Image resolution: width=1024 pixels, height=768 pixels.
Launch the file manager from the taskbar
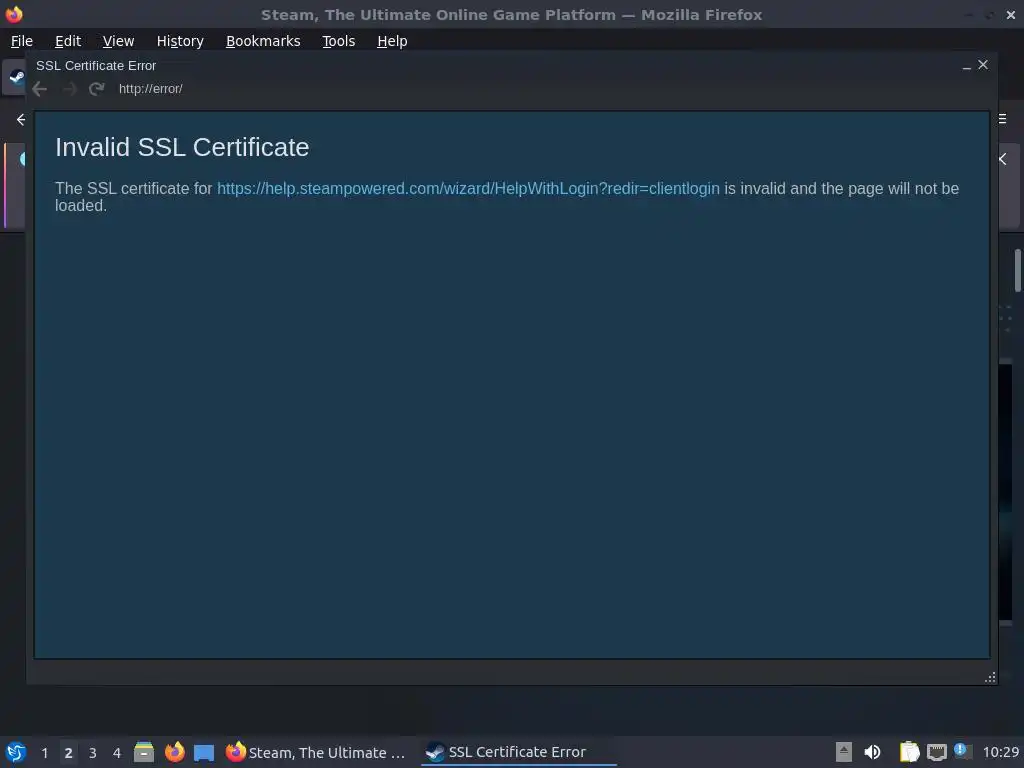tap(144, 752)
